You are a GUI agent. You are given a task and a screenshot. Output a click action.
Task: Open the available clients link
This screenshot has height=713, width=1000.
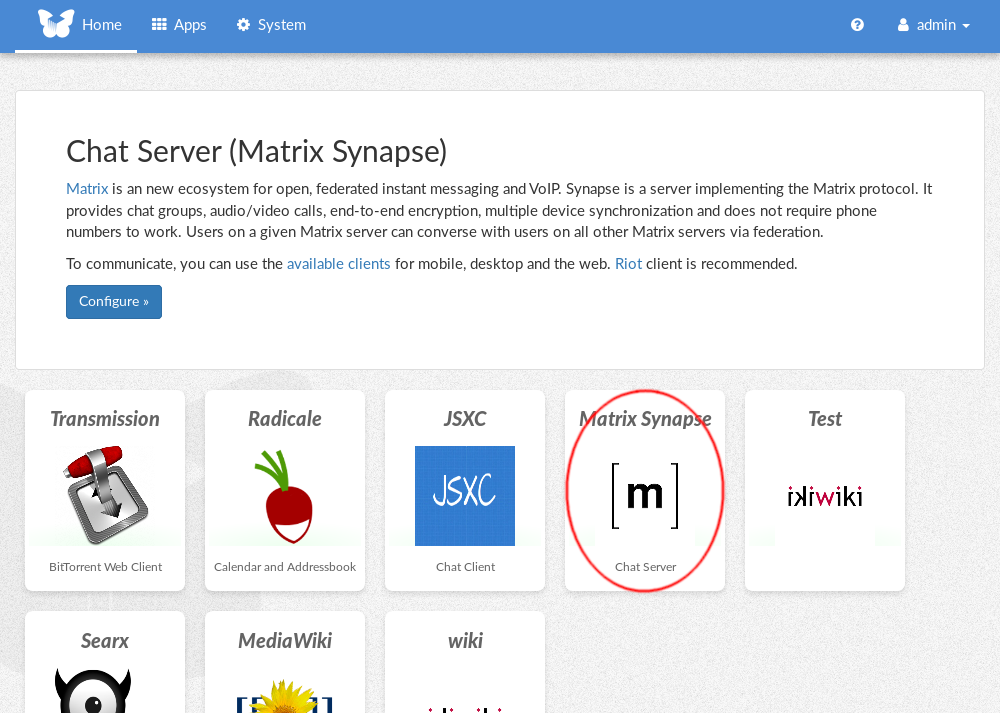338,264
